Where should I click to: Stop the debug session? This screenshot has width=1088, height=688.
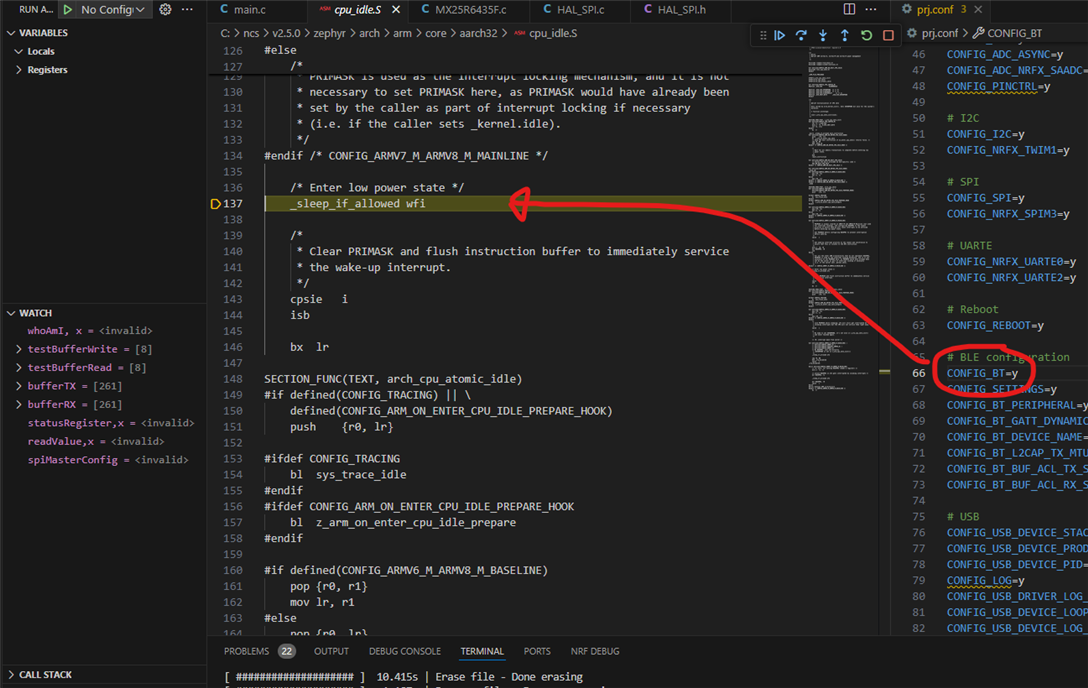click(888, 35)
